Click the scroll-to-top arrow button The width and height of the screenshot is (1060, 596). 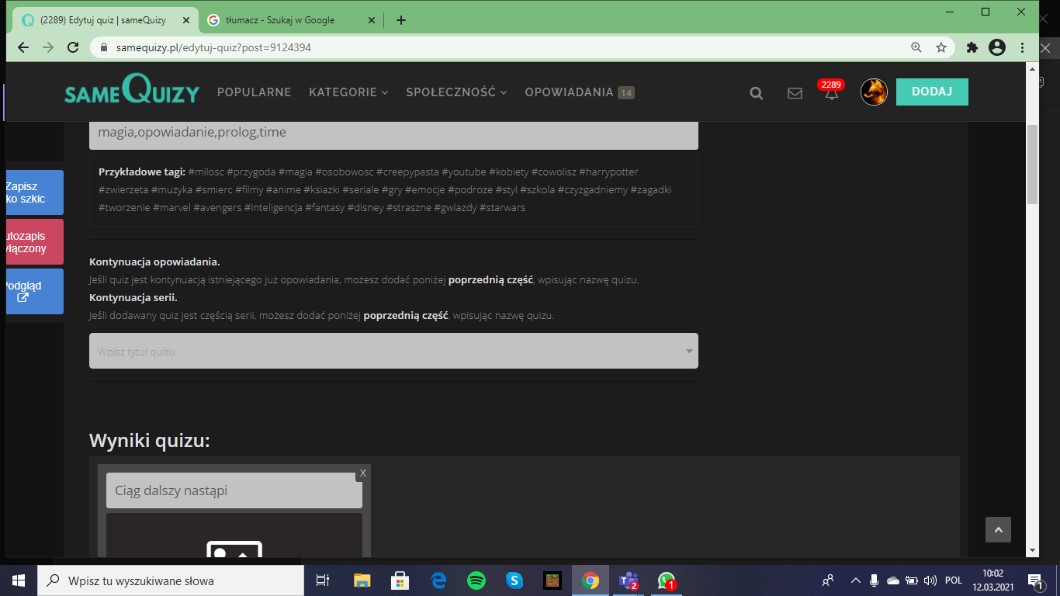tap(997, 530)
